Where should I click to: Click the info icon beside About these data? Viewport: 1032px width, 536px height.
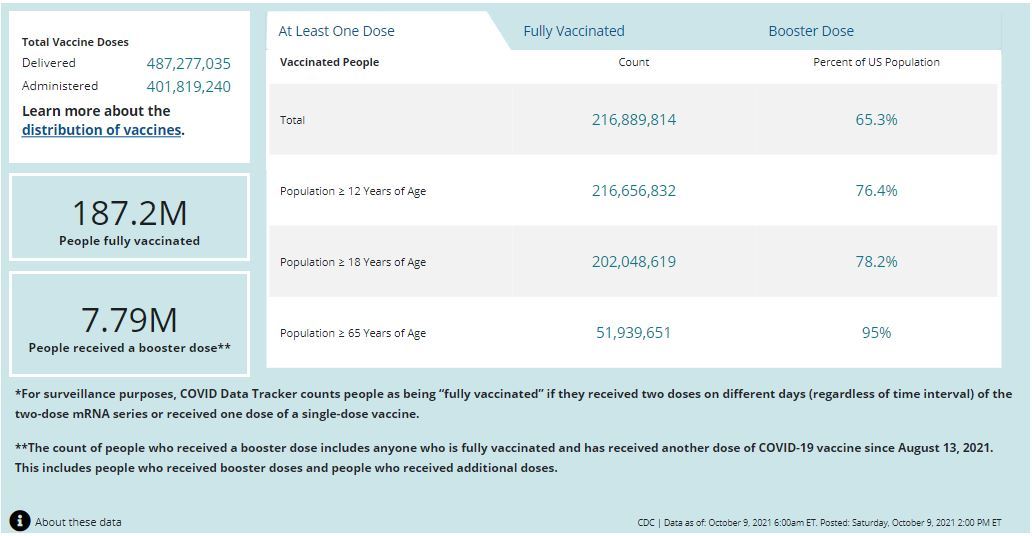pos(20,521)
